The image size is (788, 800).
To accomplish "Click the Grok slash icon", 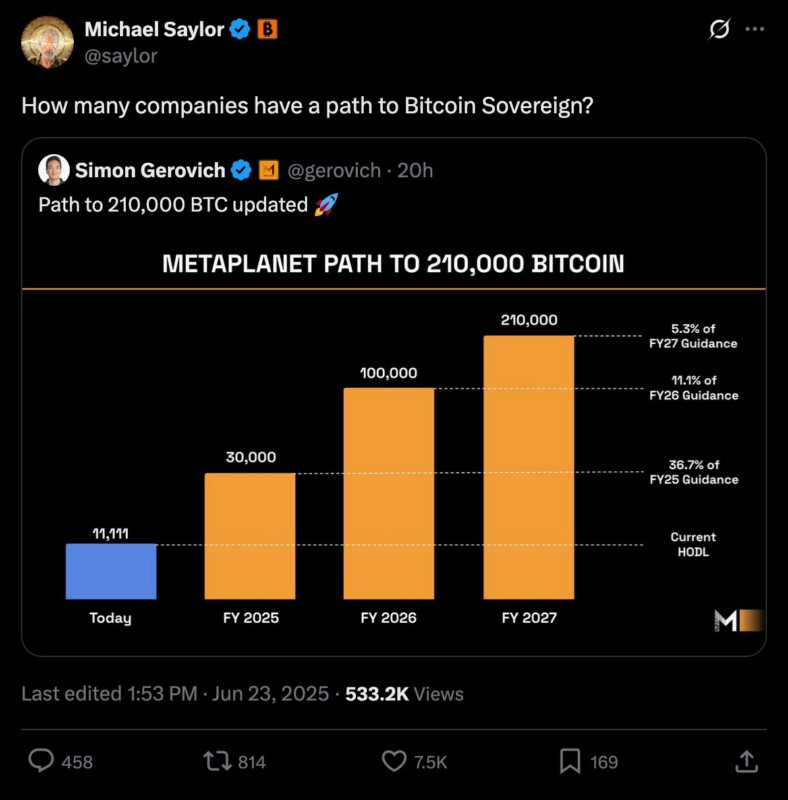I will [718, 30].
